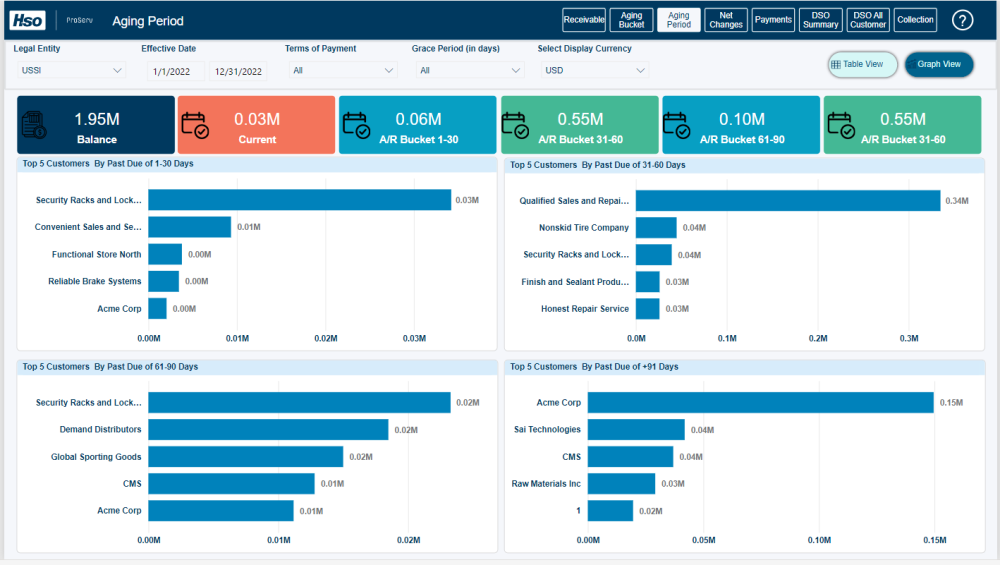
Task: Click the Finish and Sealant Produ... bar
Action: (x=647, y=282)
